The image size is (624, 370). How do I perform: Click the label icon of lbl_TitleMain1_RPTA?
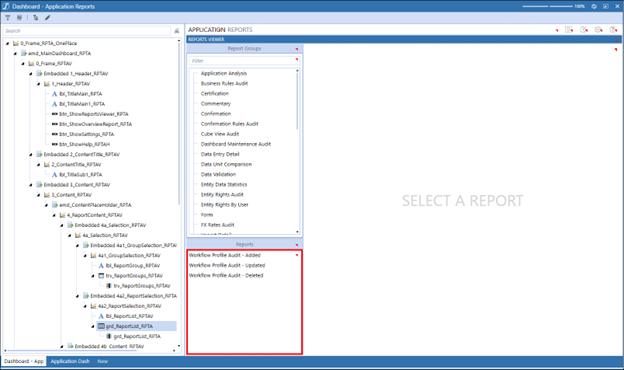click(x=55, y=104)
